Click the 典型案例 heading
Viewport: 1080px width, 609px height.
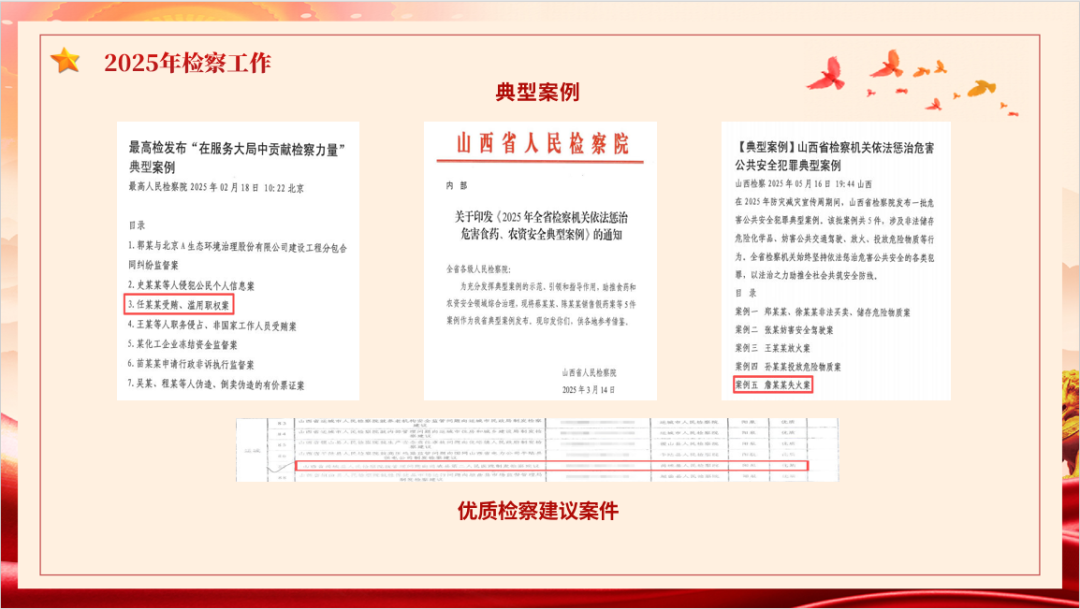538,93
